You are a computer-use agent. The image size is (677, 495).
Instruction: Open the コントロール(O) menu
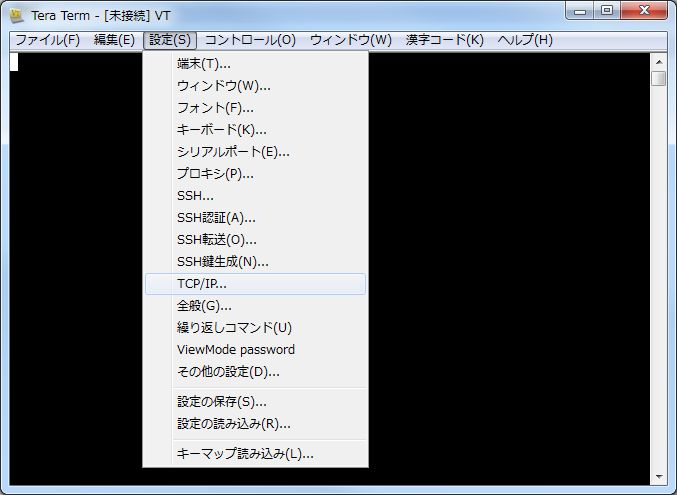point(250,40)
